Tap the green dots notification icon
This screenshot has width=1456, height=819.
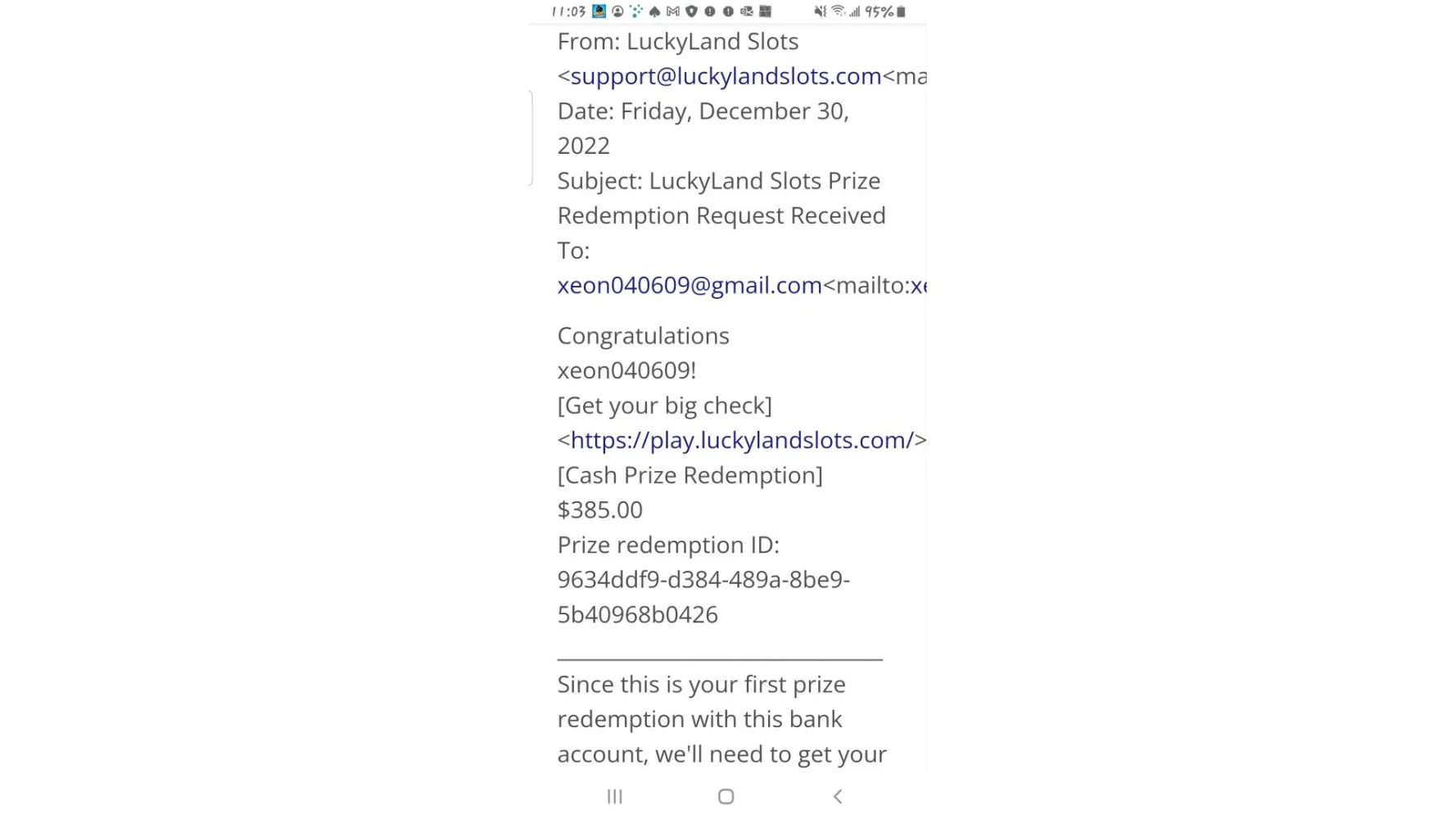(x=636, y=11)
